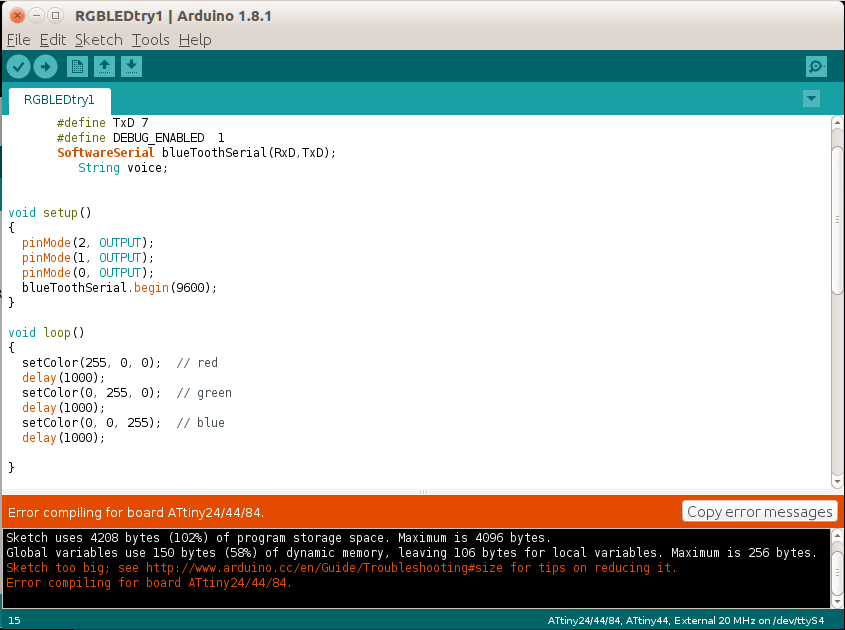Click the 'setColor(0, 255, 0);' green line
845x630 pixels.
[x=127, y=393]
